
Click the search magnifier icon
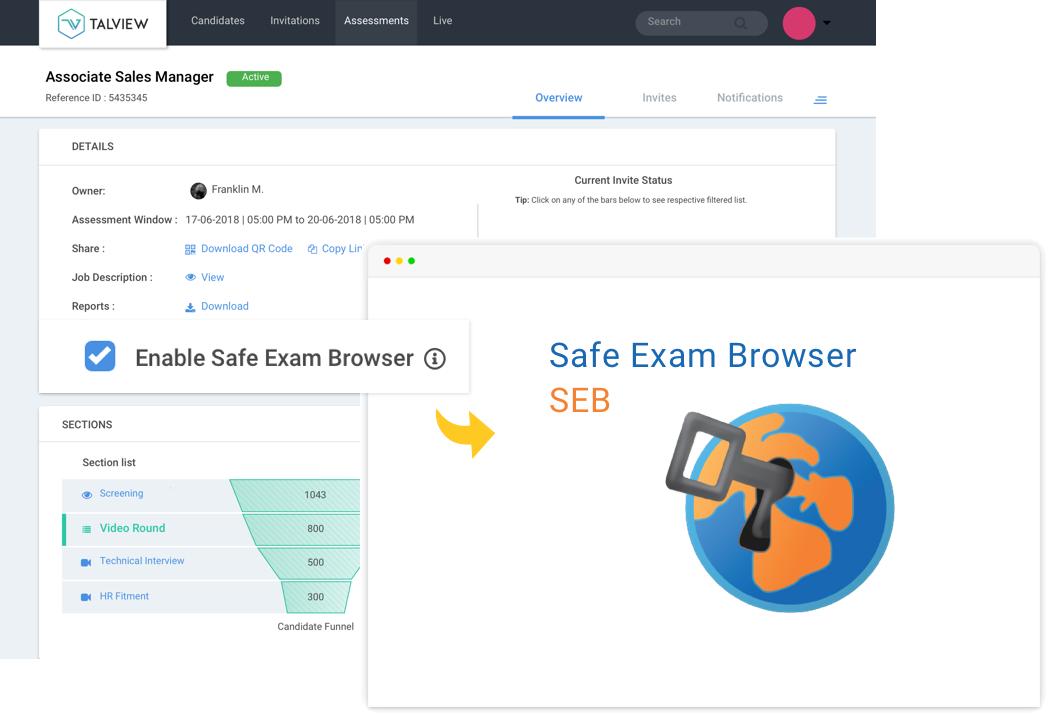(741, 23)
